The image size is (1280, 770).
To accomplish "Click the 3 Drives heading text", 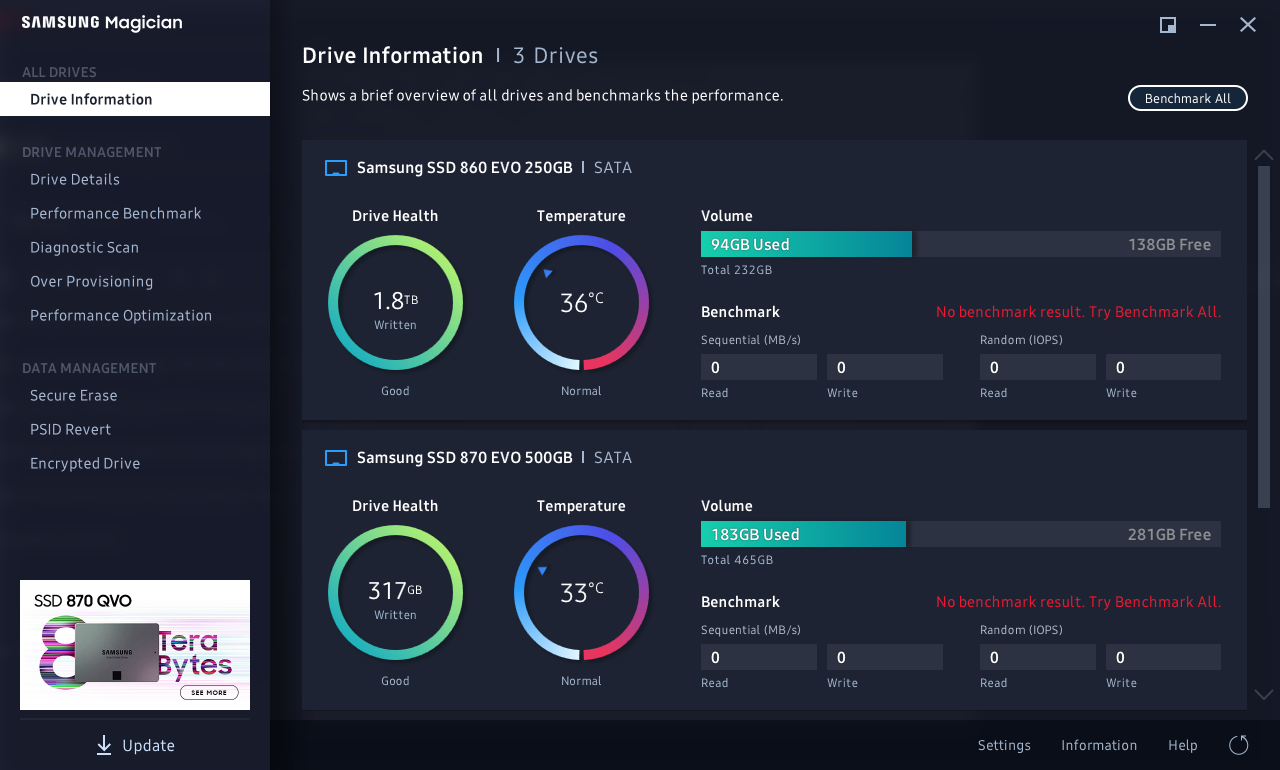I will (x=556, y=56).
